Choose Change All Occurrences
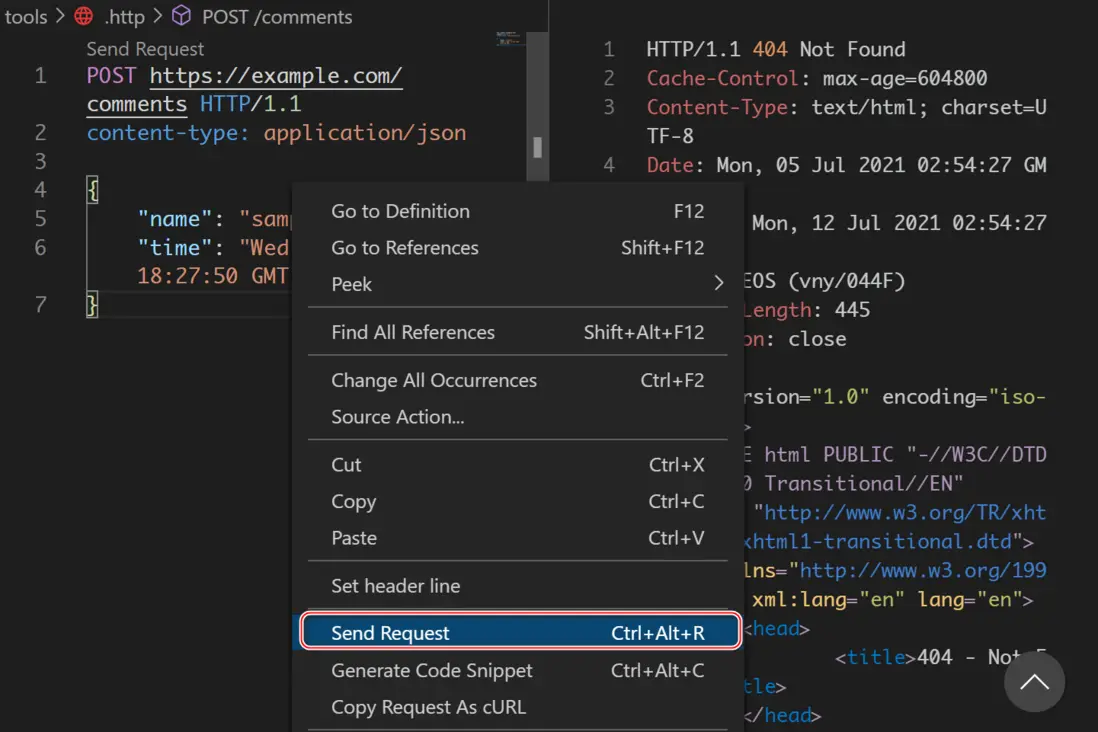 (x=434, y=380)
